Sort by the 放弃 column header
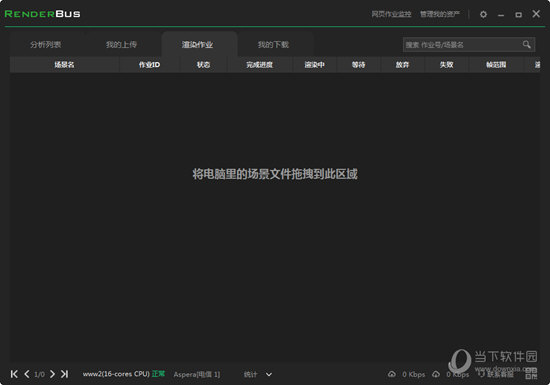This screenshot has width=550, height=385. point(402,65)
